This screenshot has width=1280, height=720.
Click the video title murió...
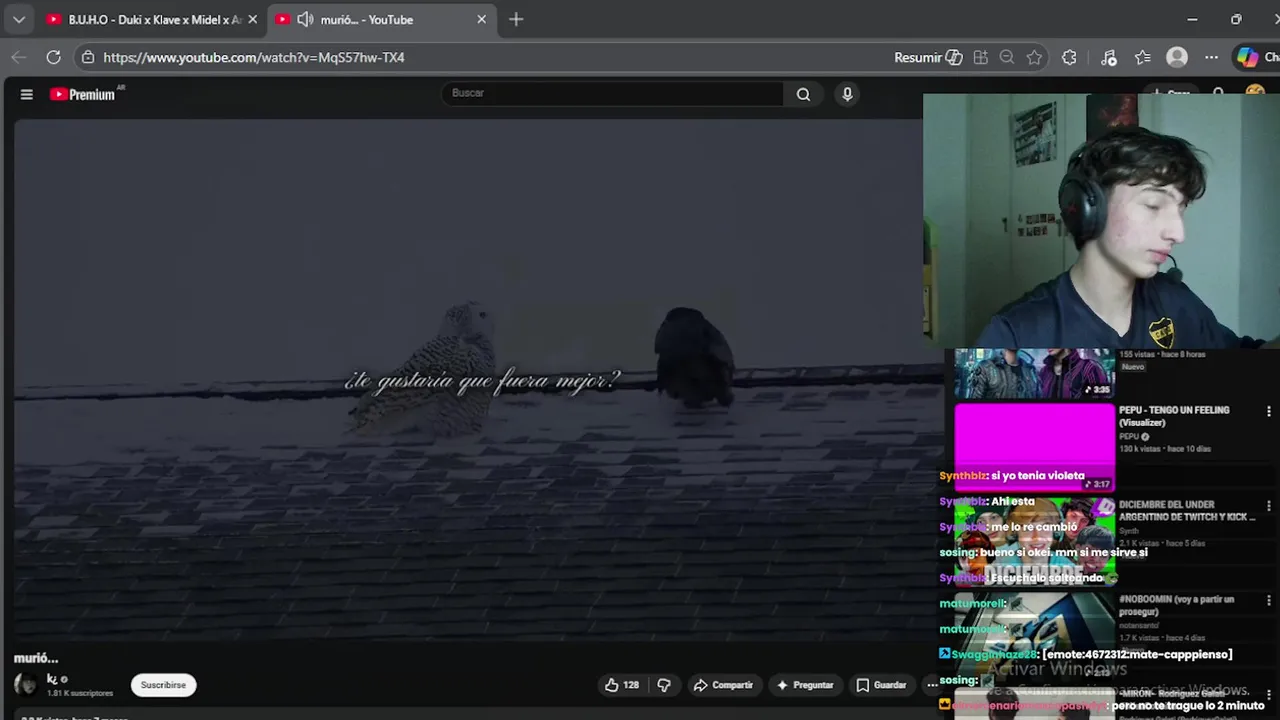(36, 658)
